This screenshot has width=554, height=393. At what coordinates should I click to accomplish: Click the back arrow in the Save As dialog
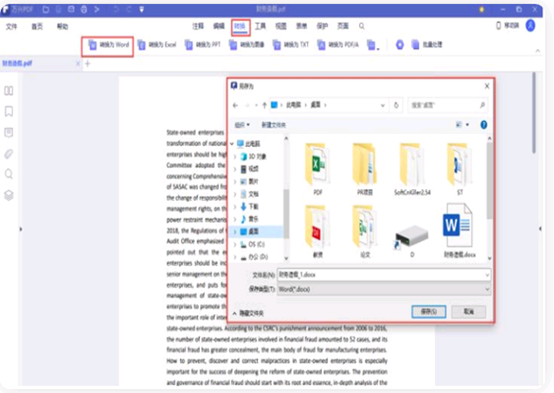coord(235,105)
